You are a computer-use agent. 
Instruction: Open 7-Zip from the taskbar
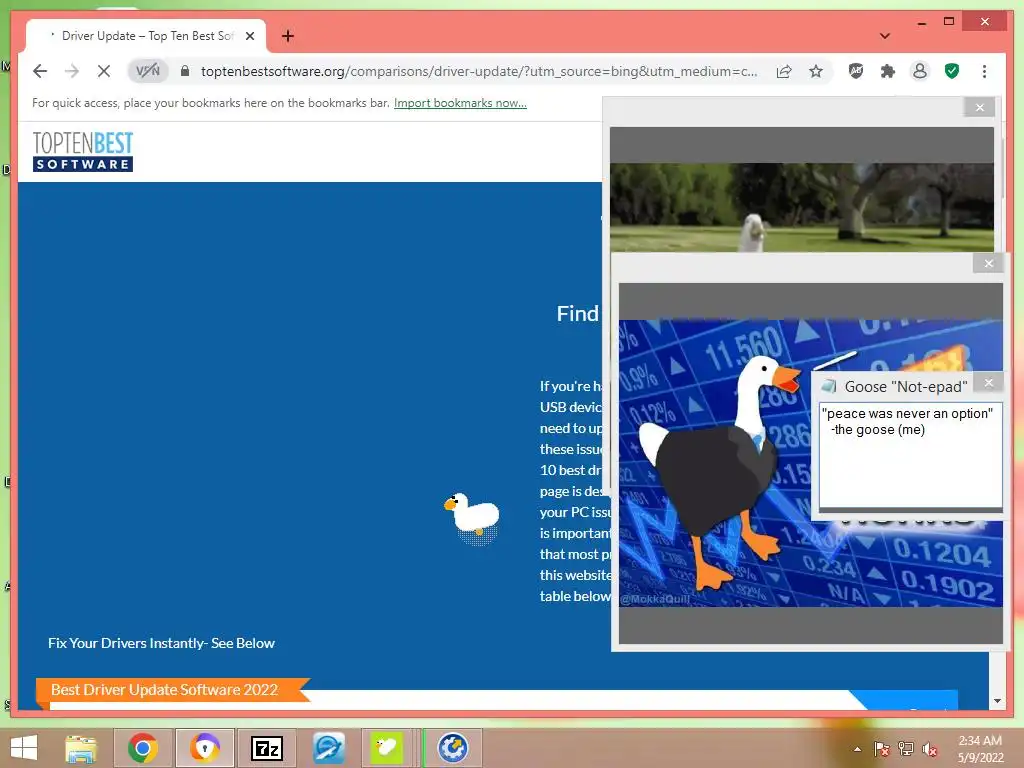pos(266,748)
